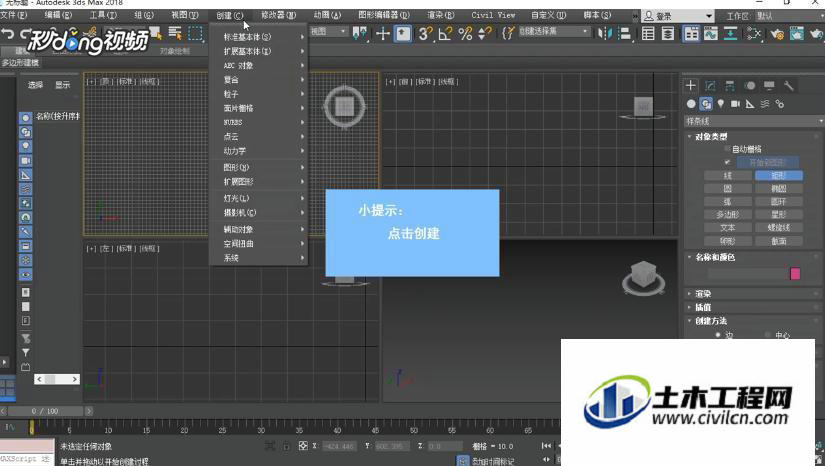Viewport: 825px width, 466px height.
Task: Click the 矩形 shape button
Action: pos(779,175)
